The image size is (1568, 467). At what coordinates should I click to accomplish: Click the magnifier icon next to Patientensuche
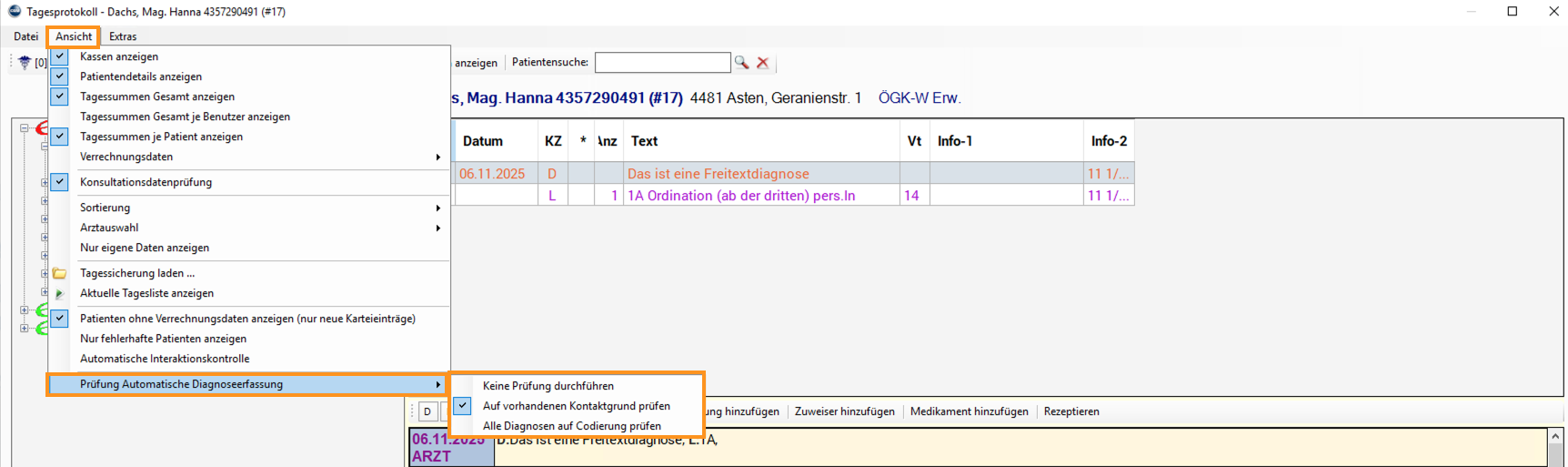click(741, 63)
